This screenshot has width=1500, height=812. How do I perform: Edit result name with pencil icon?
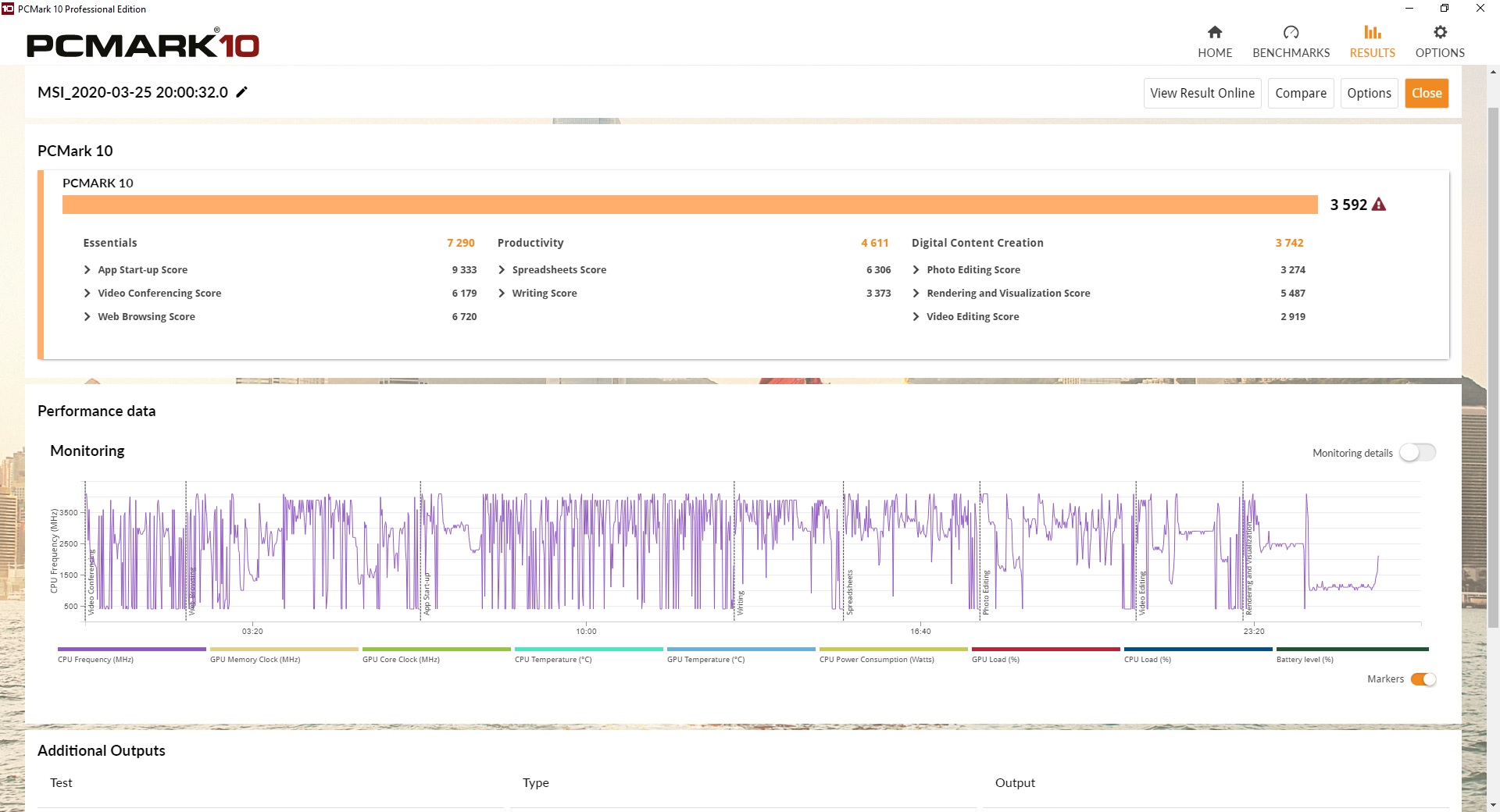[x=241, y=92]
